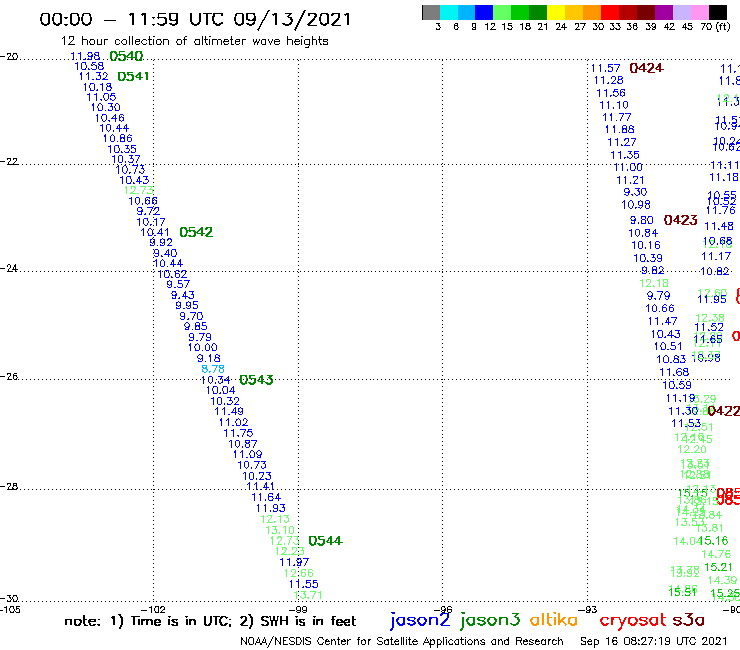This screenshot has height=650, width=740.
Task: Click the wave height value 10.34
Action: [216, 380]
